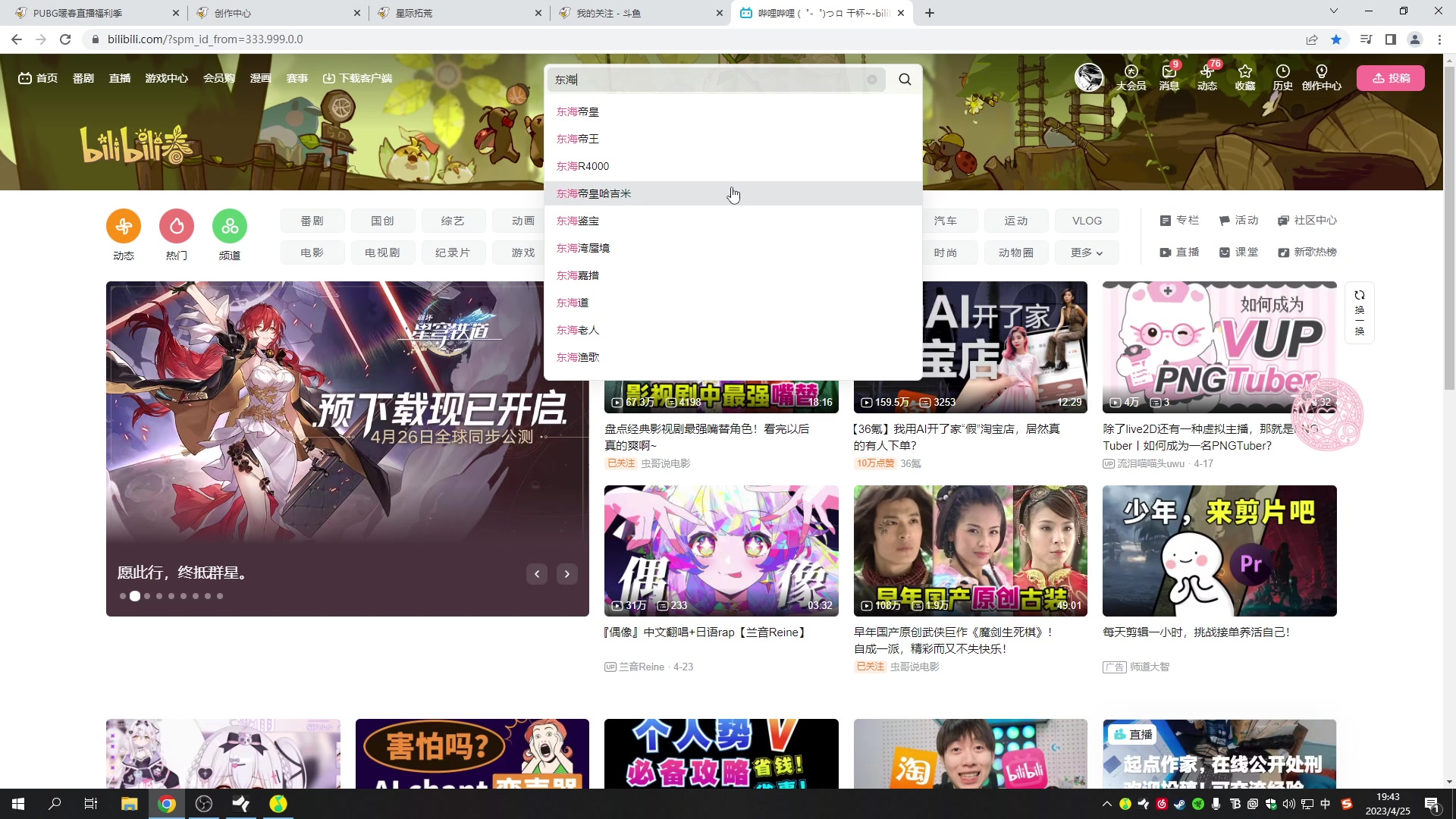
Task: Open the 纪录片 category button
Action: coord(453,253)
